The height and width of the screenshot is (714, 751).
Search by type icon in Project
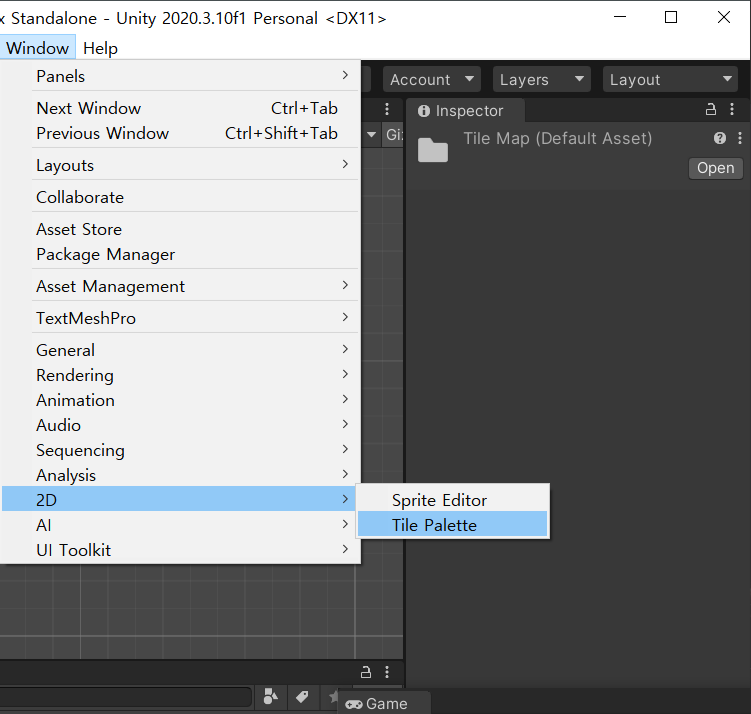[271, 697]
